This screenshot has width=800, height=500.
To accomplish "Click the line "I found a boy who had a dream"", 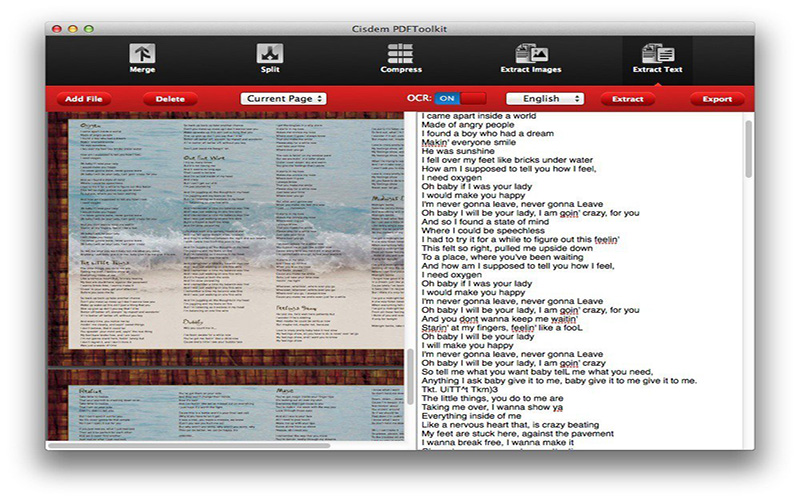I will [488, 133].
